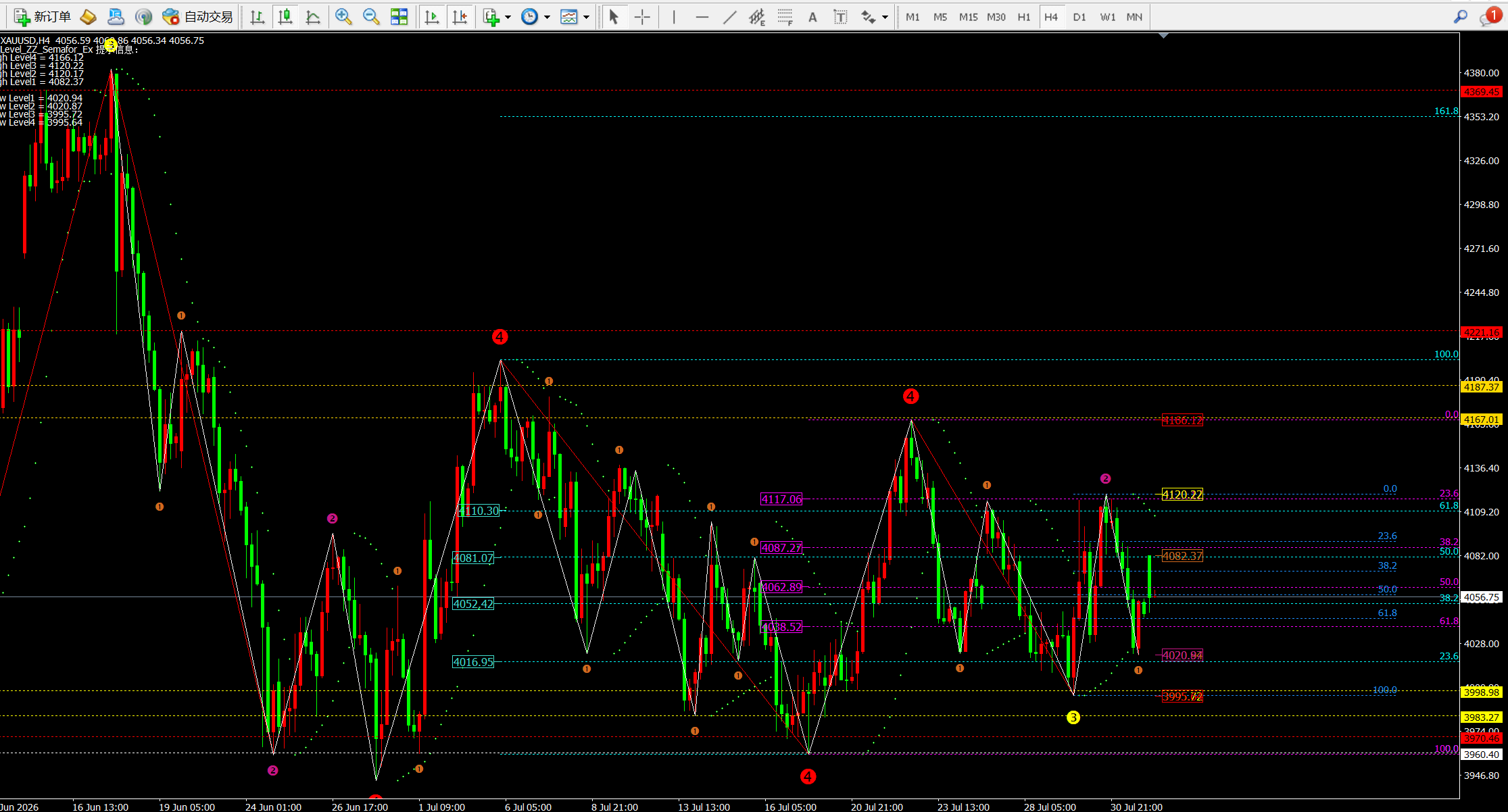1508x812 pixels.
Task: Switch to the M30 timeframe tab
Action: [996, 17]
